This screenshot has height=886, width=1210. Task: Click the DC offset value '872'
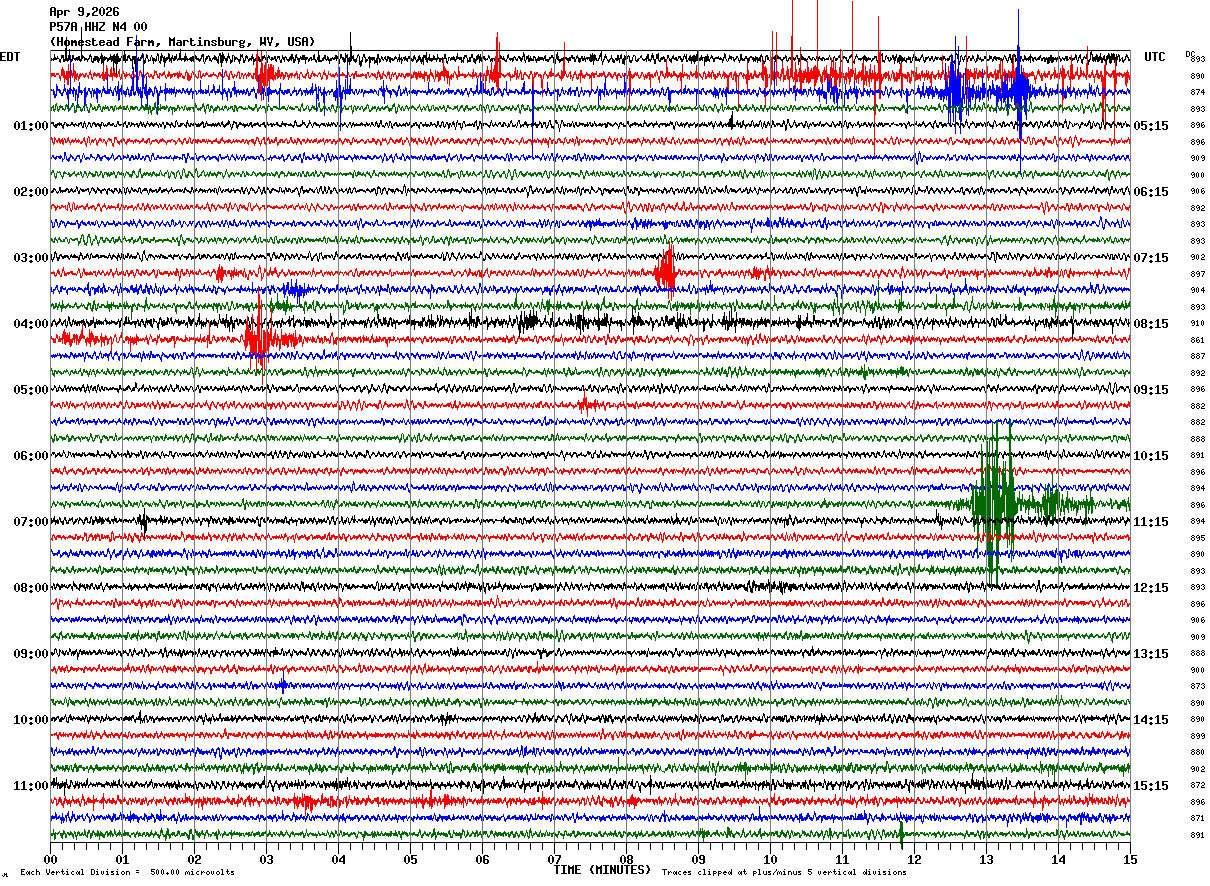pos(1197,785)
